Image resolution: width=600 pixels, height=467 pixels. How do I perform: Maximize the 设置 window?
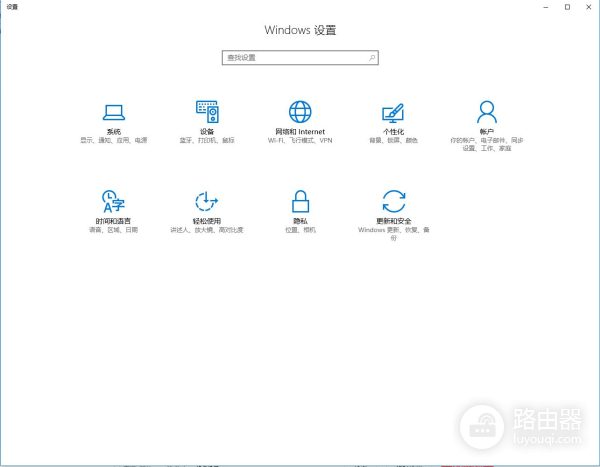pos(567,7)
